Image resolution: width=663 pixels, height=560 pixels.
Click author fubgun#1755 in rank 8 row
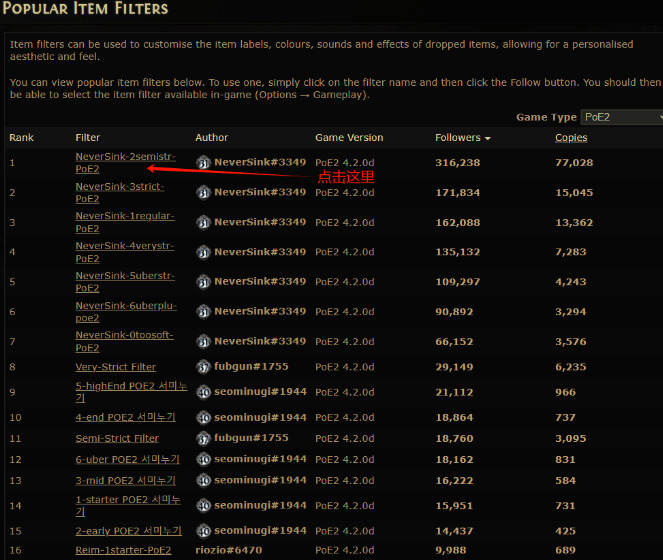pos(251,367)
